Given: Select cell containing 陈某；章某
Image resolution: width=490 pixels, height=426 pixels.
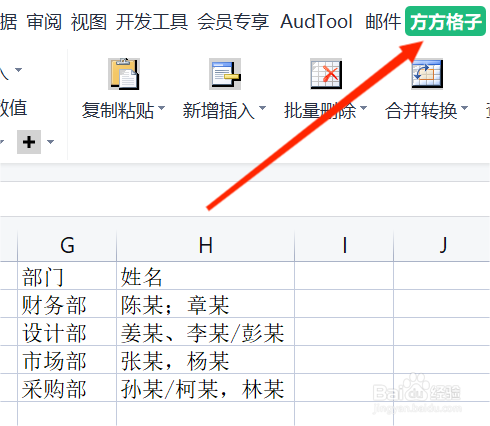Looking at the screenshot, I should 205,304.
